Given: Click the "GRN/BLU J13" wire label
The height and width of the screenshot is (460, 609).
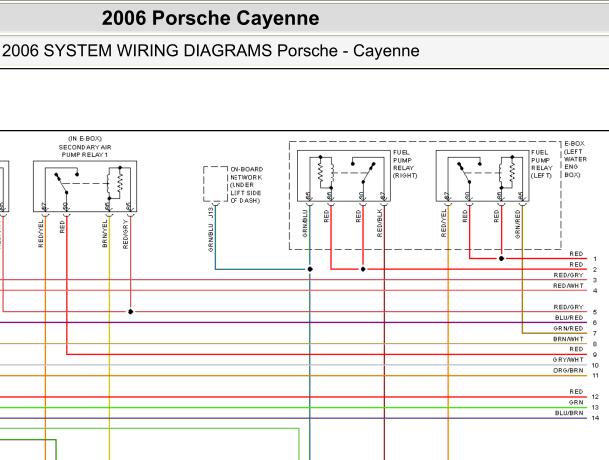Looking at the screenshot, I should click(211, 230).
